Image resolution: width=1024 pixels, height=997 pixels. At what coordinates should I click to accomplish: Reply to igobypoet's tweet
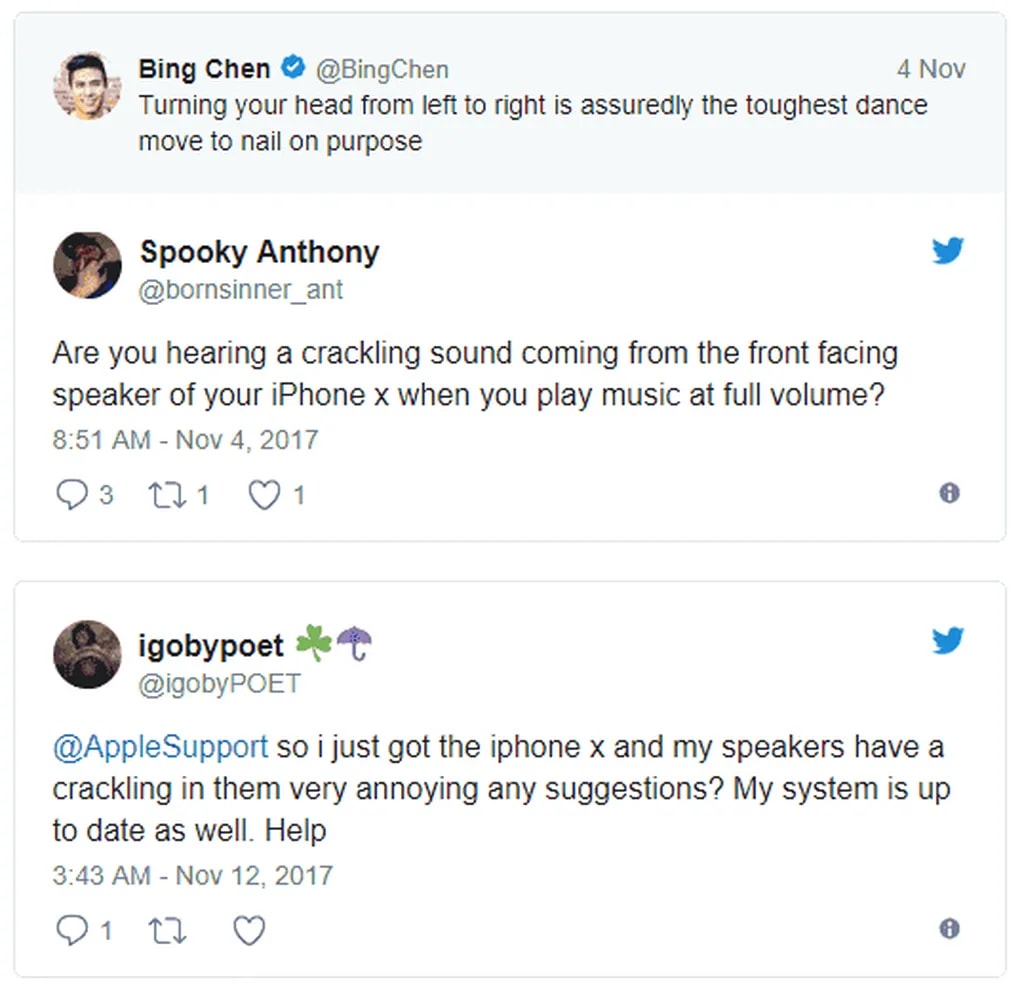click(71, 931)
